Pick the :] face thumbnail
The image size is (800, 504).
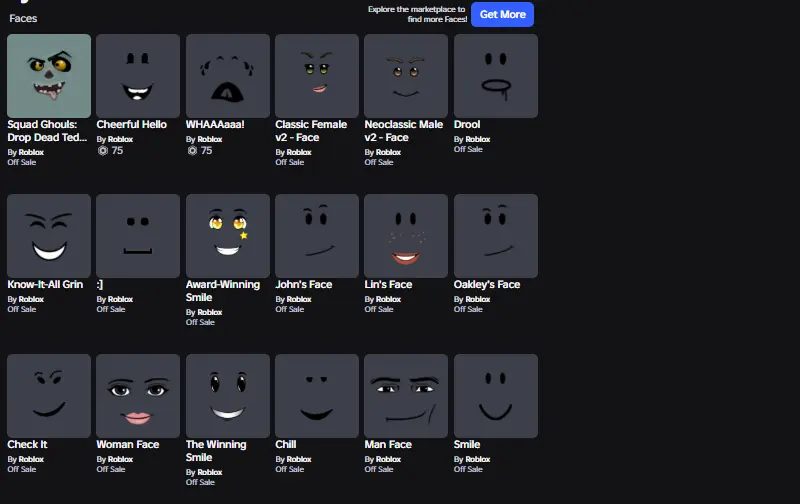(138, 236)
